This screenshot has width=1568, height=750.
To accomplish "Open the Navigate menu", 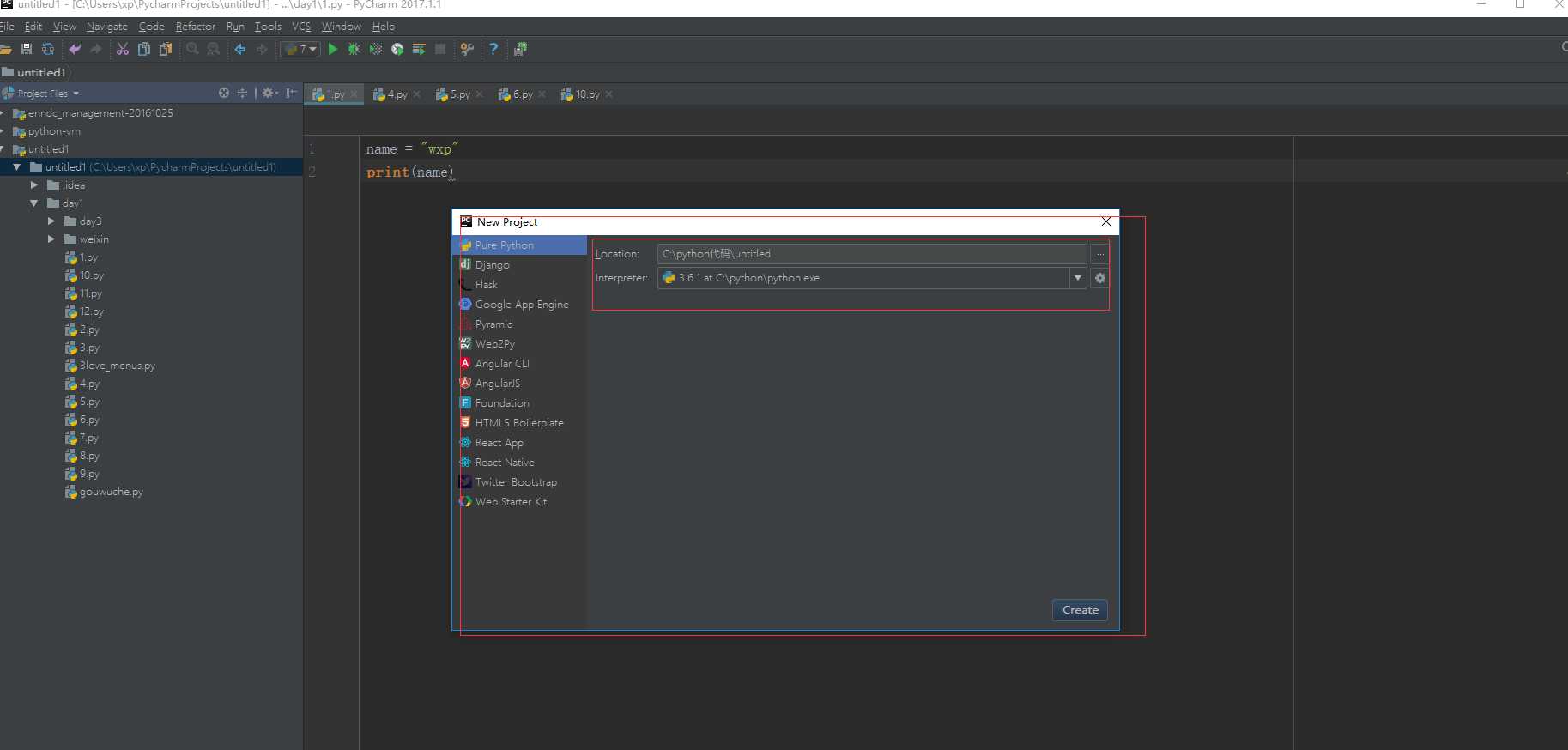I will tap(107, 27).
